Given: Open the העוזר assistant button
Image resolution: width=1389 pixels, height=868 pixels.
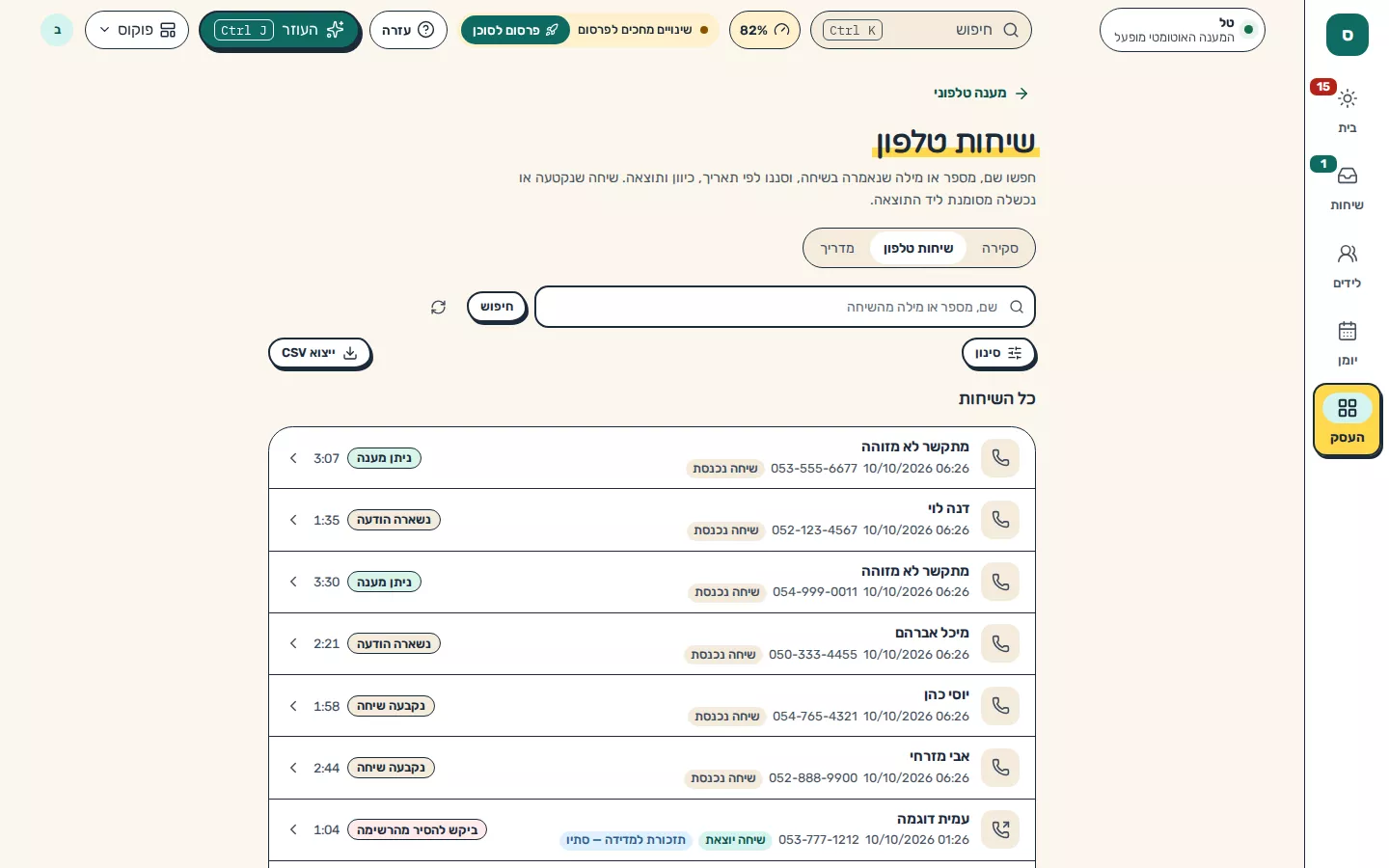Looking at the screenshot, I should [280, 30].
